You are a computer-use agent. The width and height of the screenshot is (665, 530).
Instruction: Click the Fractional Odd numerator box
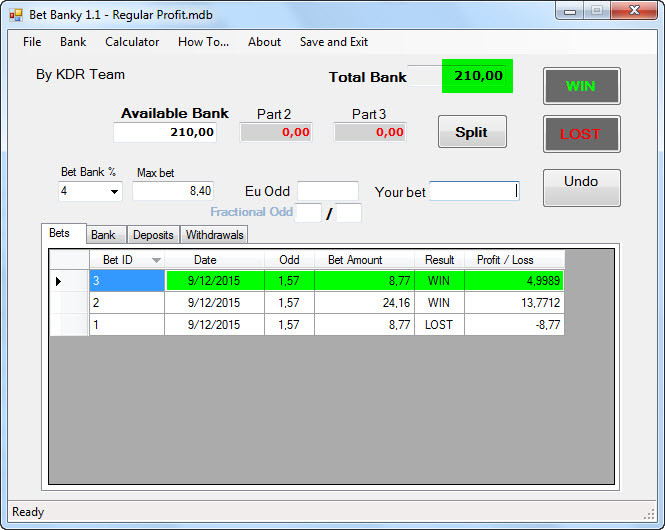point(308,212)
